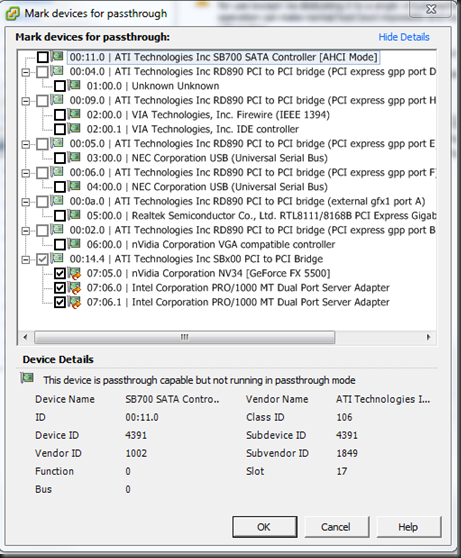This screenshot has width=461, height=558.
Task: Select the VIA Firewire (IEEE 1394) row
Action: (x=208, y=115)
